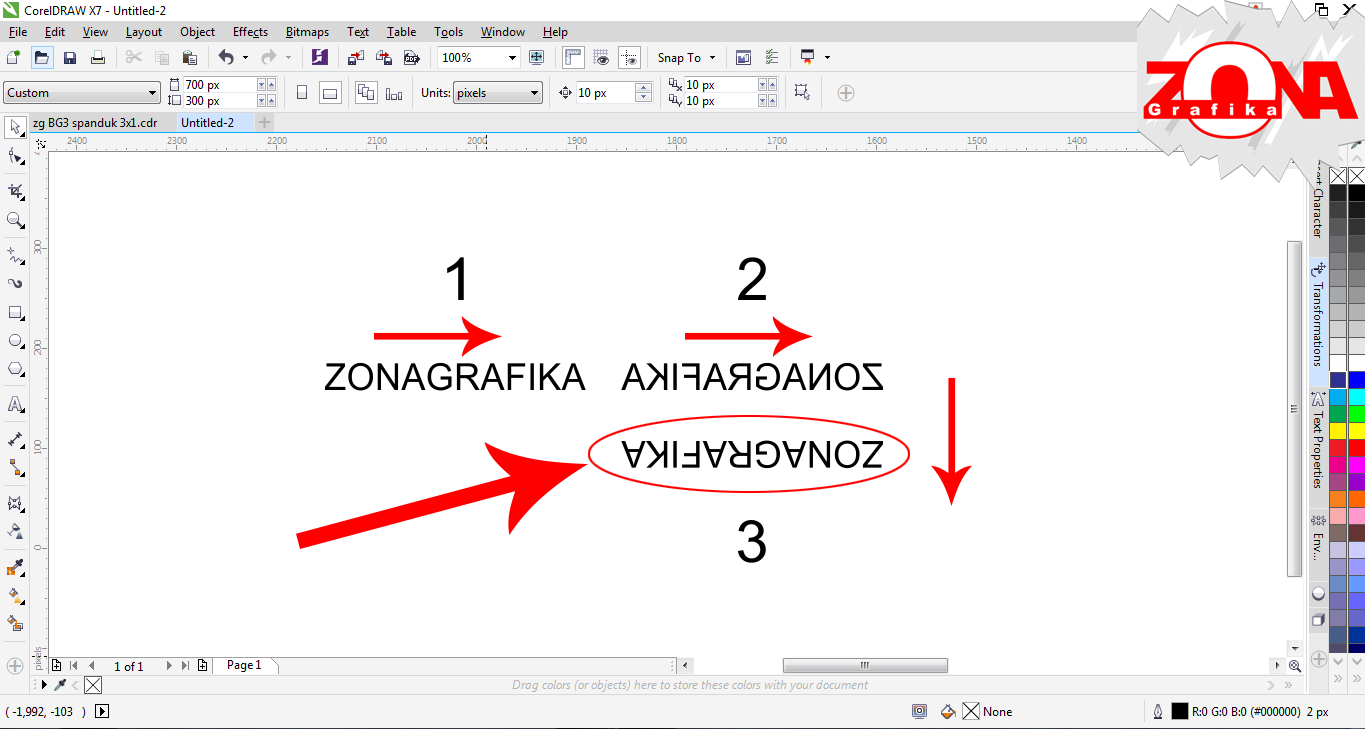This screenshot has width=1365, height=729.
Task: Select the Ellipse tool
Action: 15,341
